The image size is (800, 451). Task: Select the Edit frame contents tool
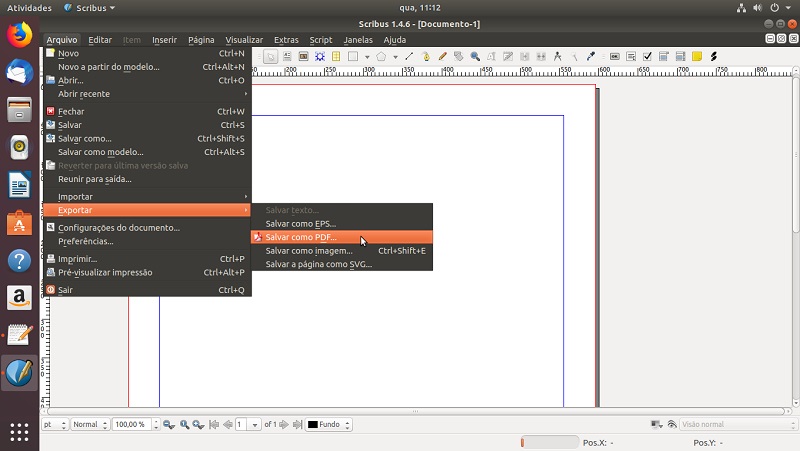click(x=491, y=57)
